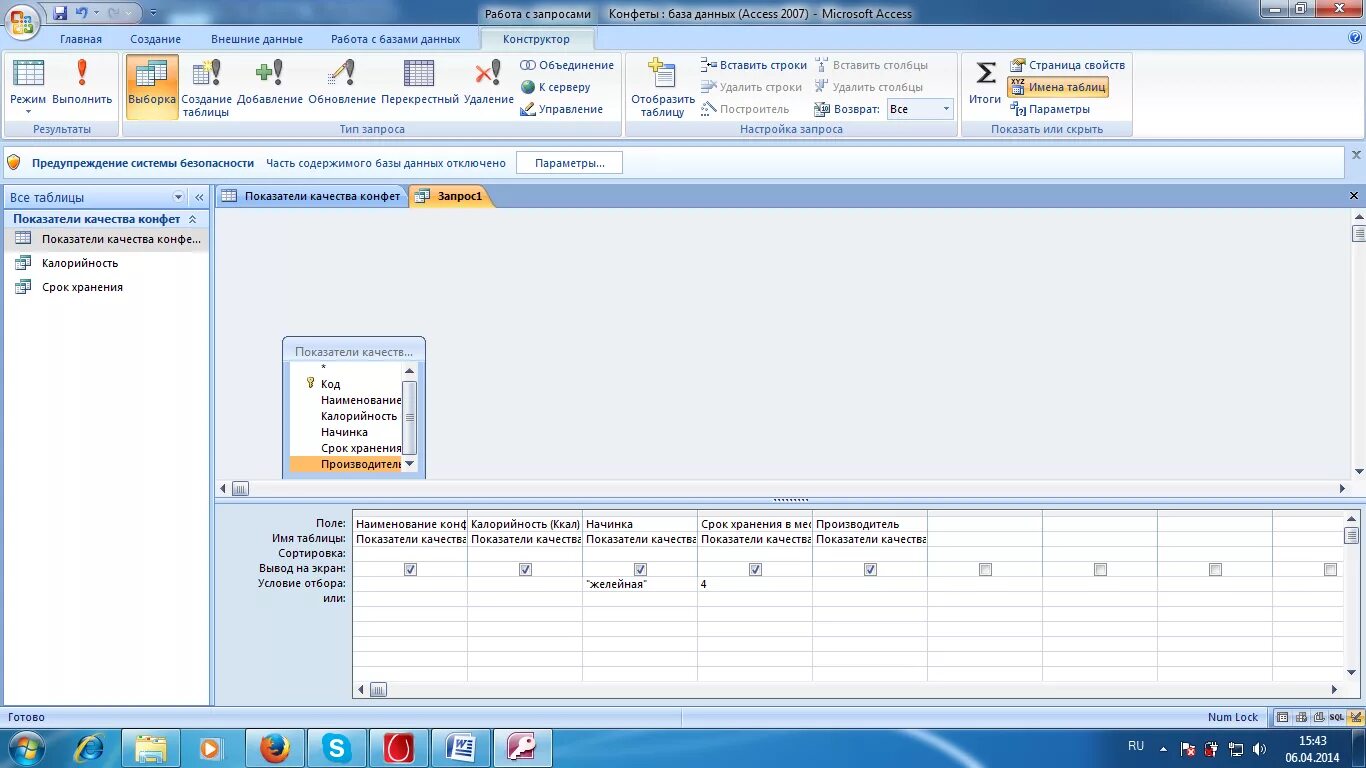Click the Управление option
The width and height of the screenshot is (1366, 768).
coord(561,109)
